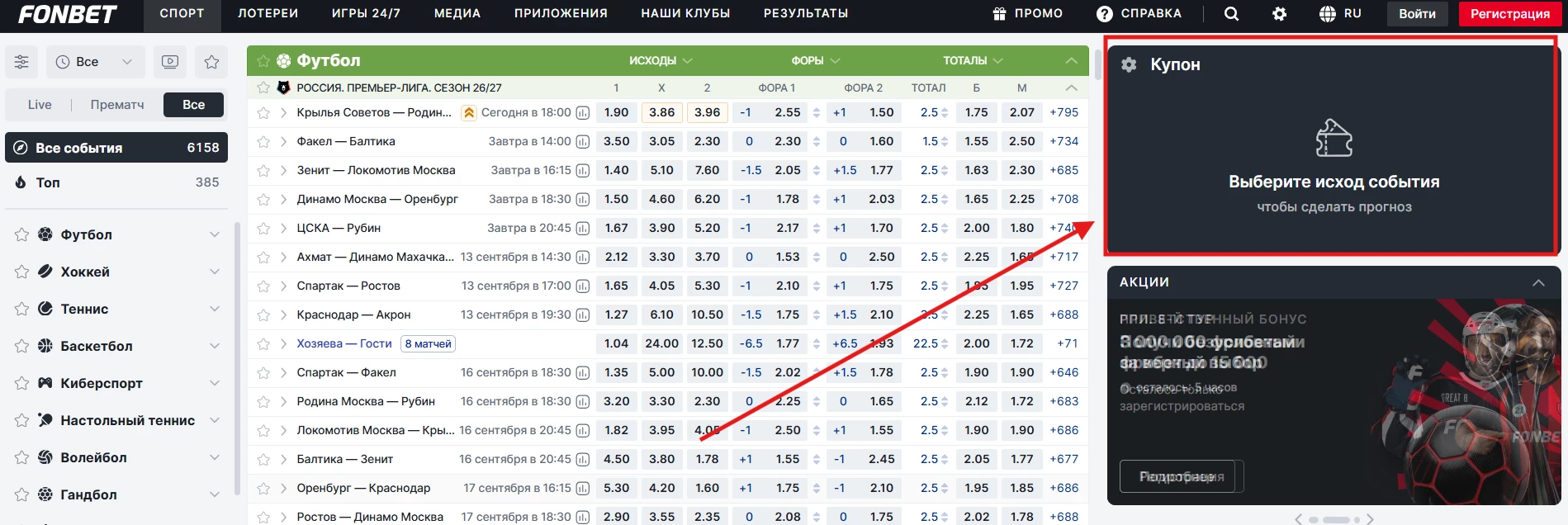Open filter settings sliders icon
The height and width of the screenshot is (525, 1568).
click(21, 62)
